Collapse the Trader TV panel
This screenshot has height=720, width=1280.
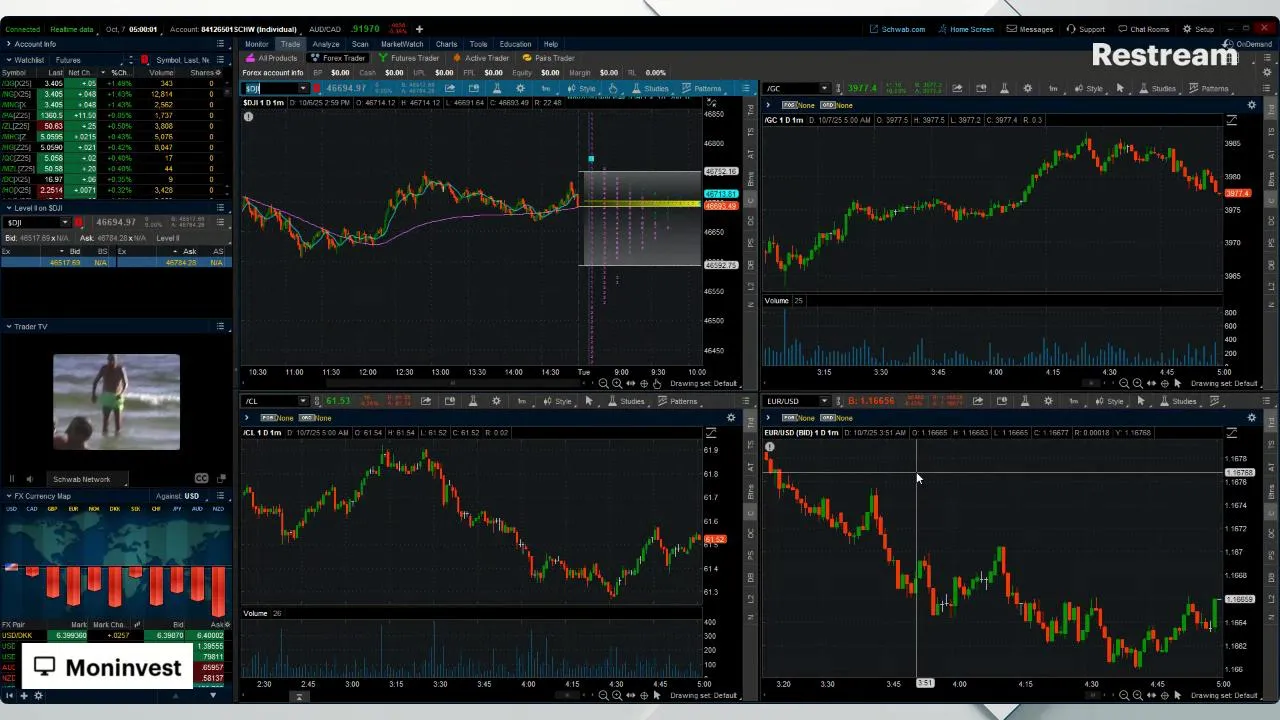(x=8, y=326)
